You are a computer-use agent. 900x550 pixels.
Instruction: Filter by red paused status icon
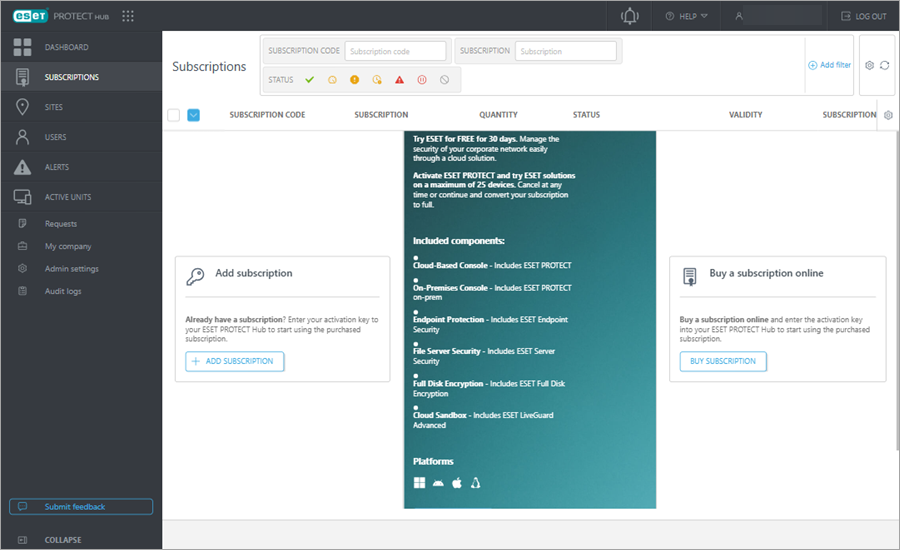(422, 79)
